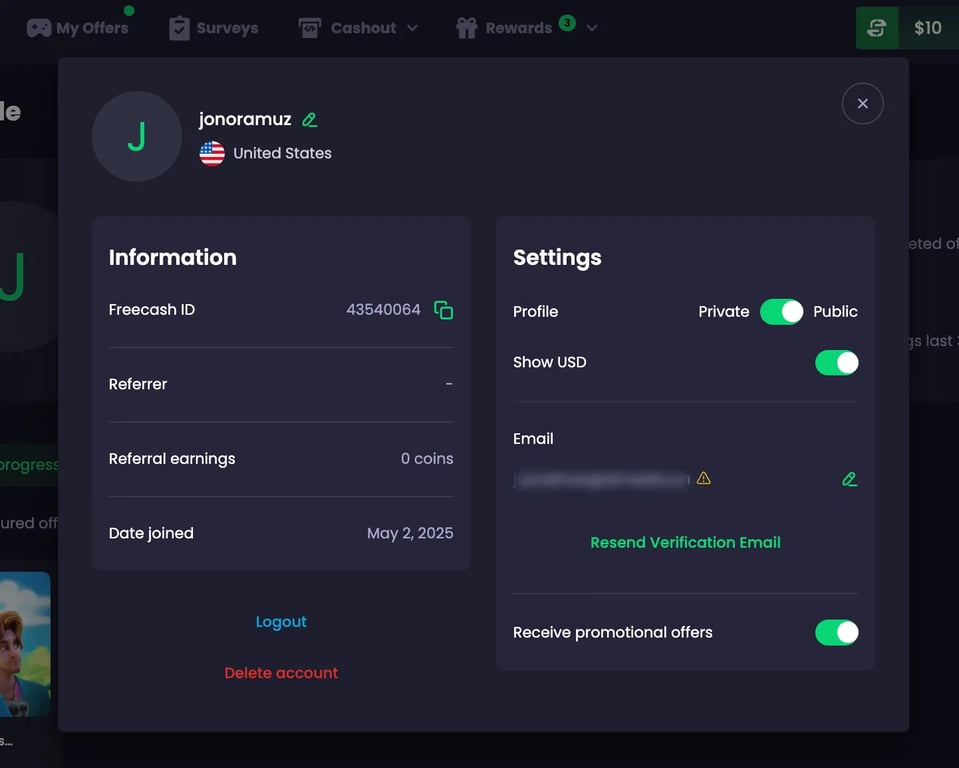Click the Referrer row label
This screenshot has height=768, width=959.
(x=138, y=384)
